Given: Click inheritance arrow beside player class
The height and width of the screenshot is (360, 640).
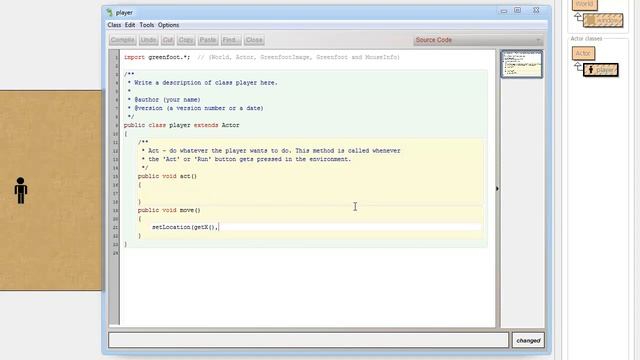Looking at the screenshot, I should coord(578,66).
